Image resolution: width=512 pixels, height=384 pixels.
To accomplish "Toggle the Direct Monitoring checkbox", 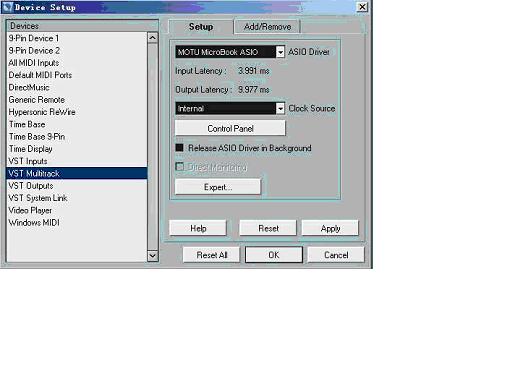I will (x=180, y=166).
